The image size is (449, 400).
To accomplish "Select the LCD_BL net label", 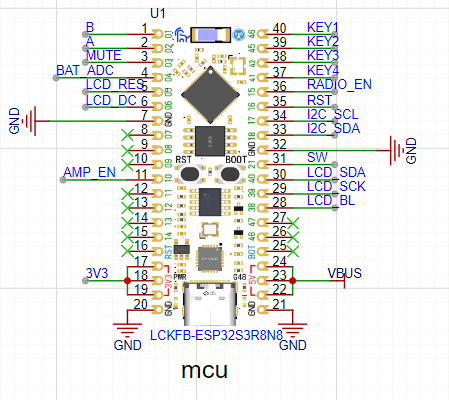I will pyautogui.click(x=331, y=200).
